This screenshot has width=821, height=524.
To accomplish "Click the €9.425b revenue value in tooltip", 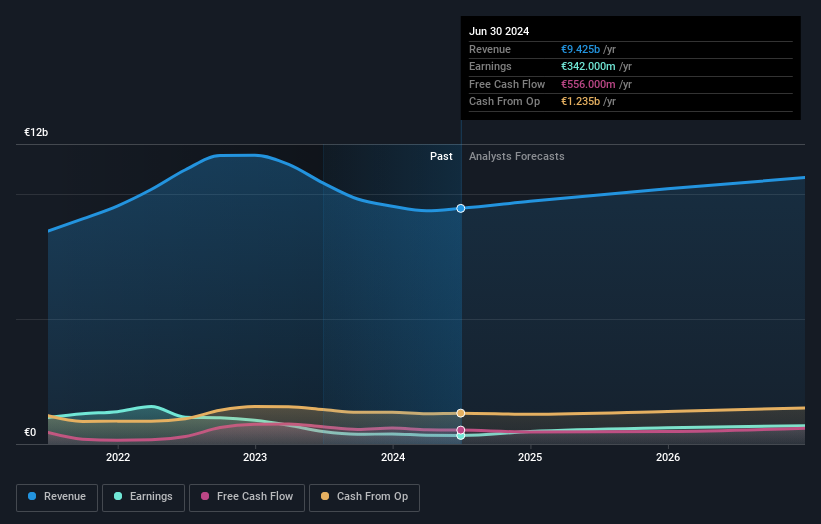I will pyautogui.click(x=581, y=49).
